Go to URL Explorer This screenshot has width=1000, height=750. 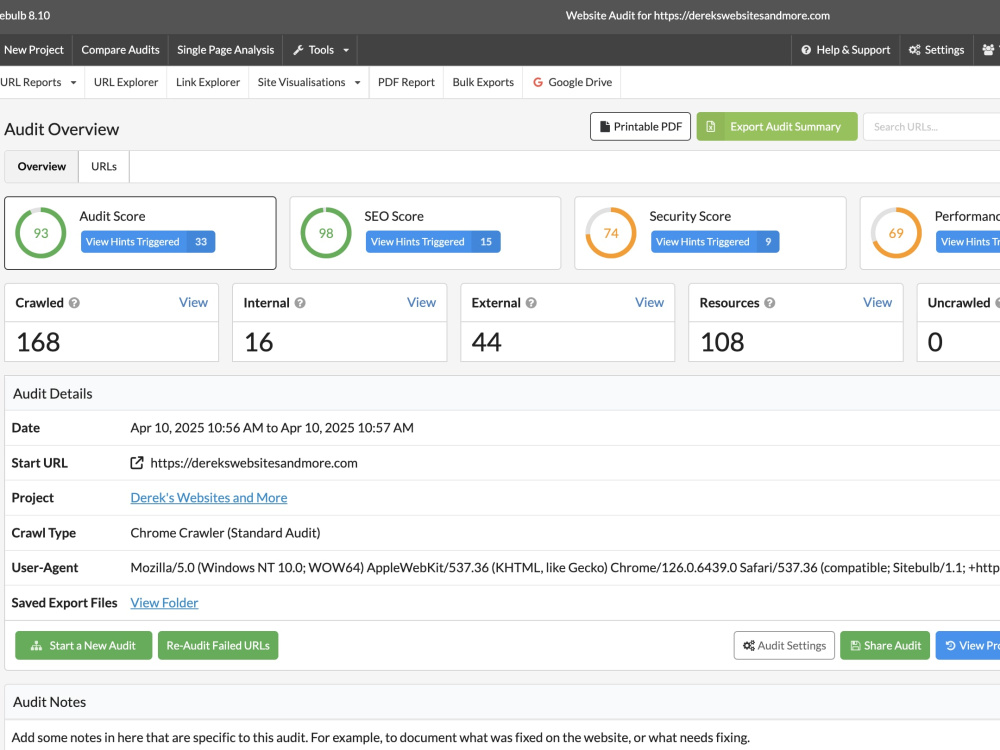pyautogui.click(x=126, y=82)
